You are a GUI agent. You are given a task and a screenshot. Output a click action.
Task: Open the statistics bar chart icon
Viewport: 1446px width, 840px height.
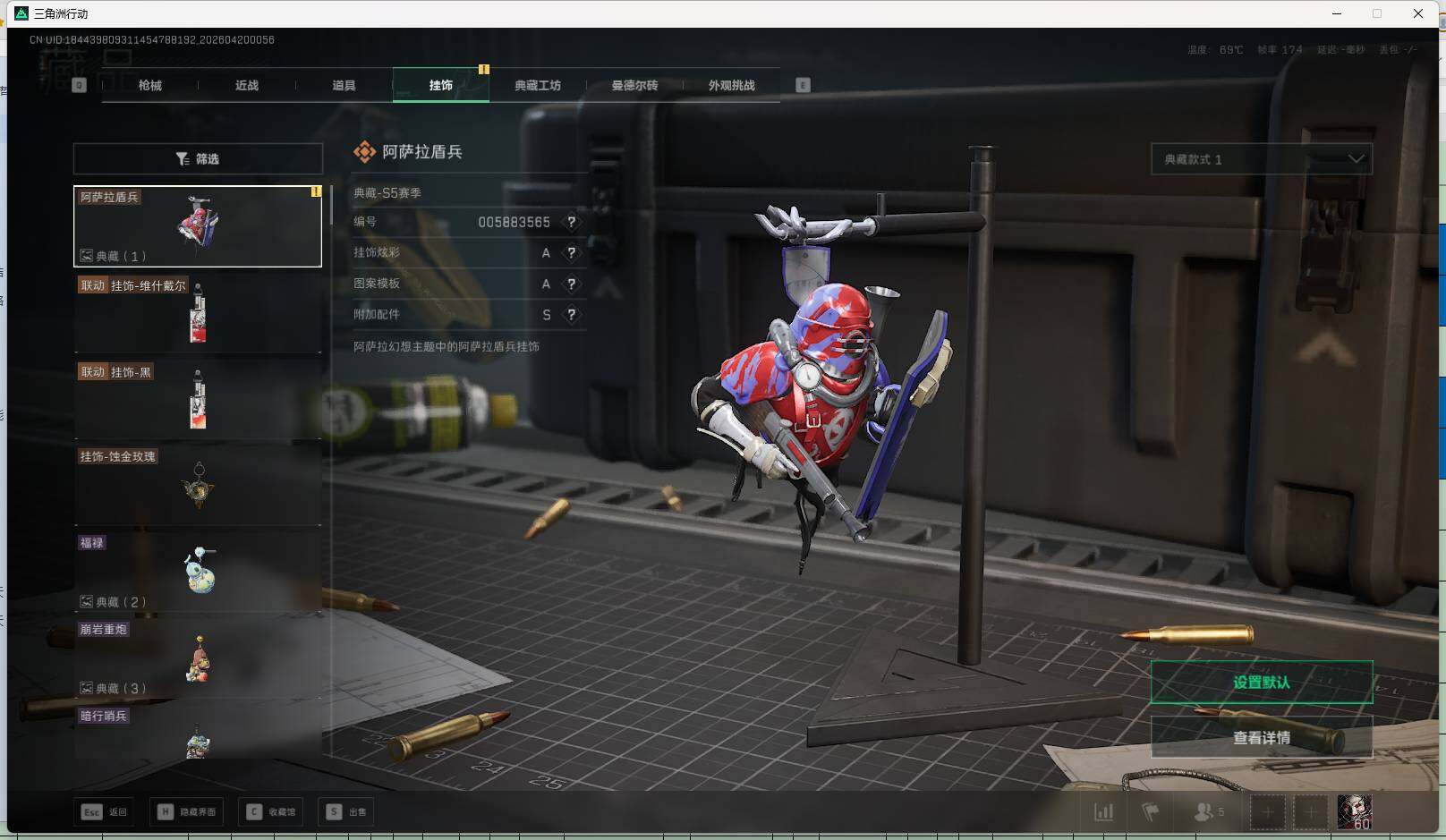[1103, 811]
